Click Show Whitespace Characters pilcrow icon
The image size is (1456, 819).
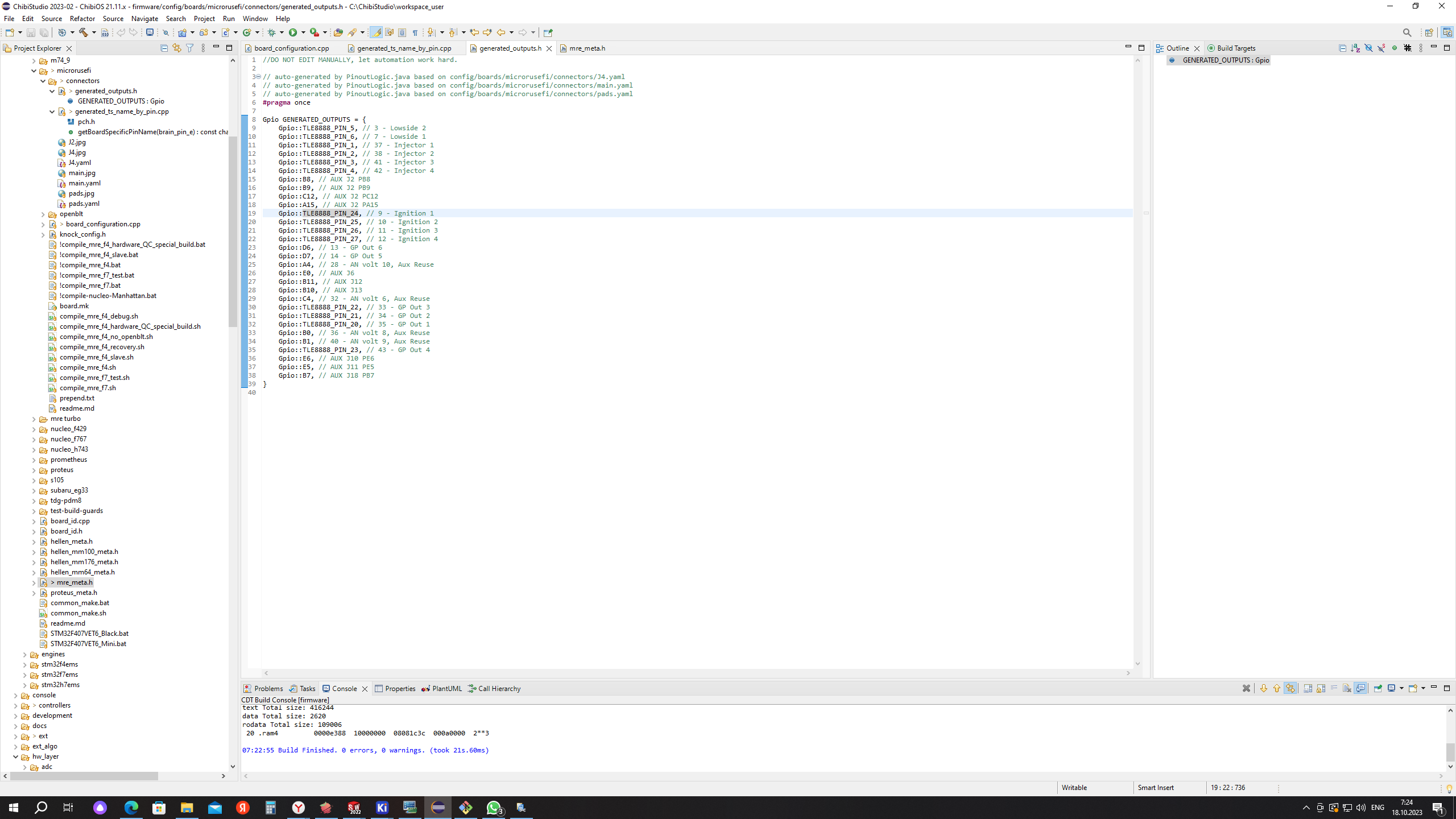pos(415,32)
